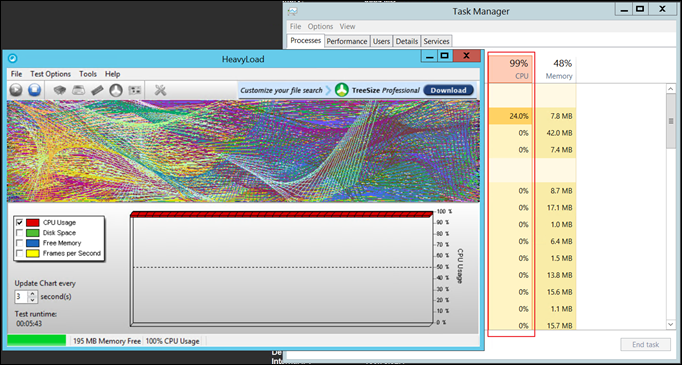Open the HeavyLoad Tools menu

point(88,74)
